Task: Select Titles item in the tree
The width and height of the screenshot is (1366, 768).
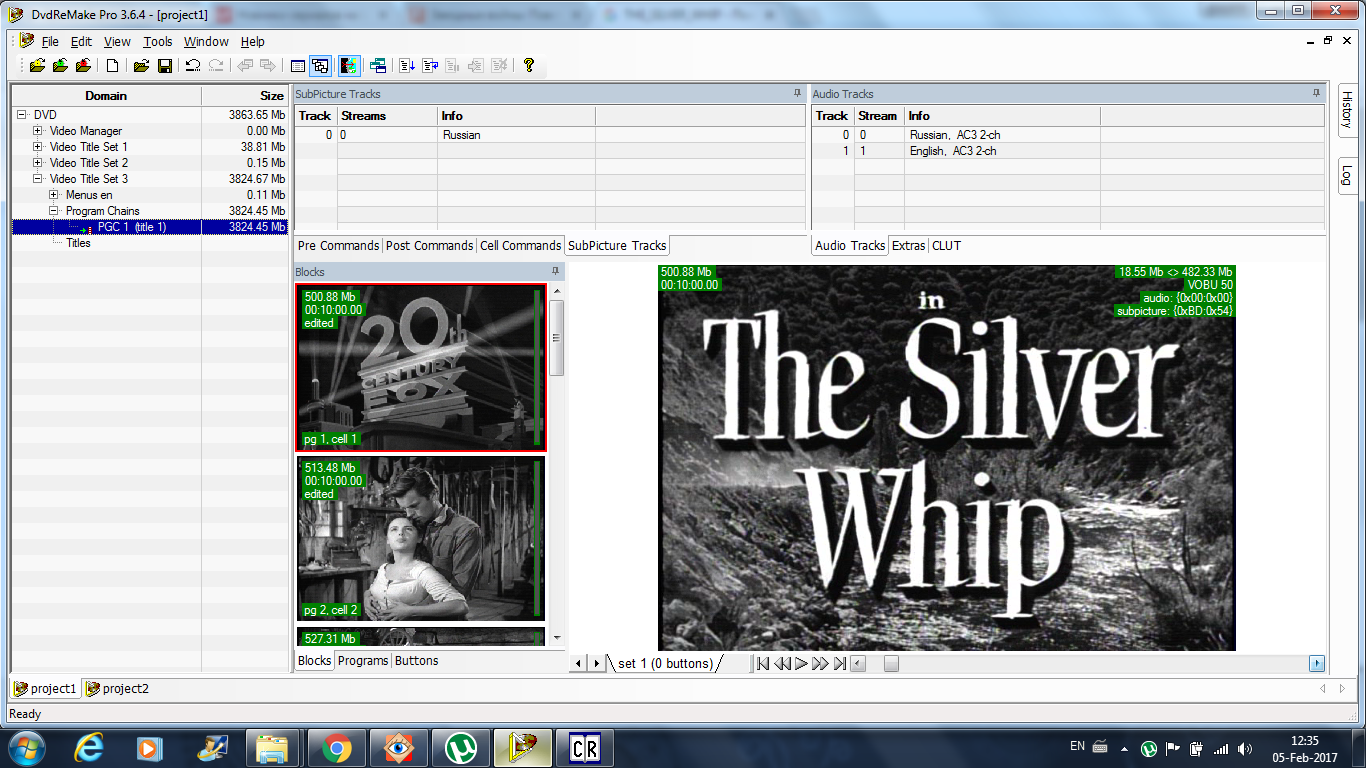Action: pyautogui.click(x=78, y=243)
